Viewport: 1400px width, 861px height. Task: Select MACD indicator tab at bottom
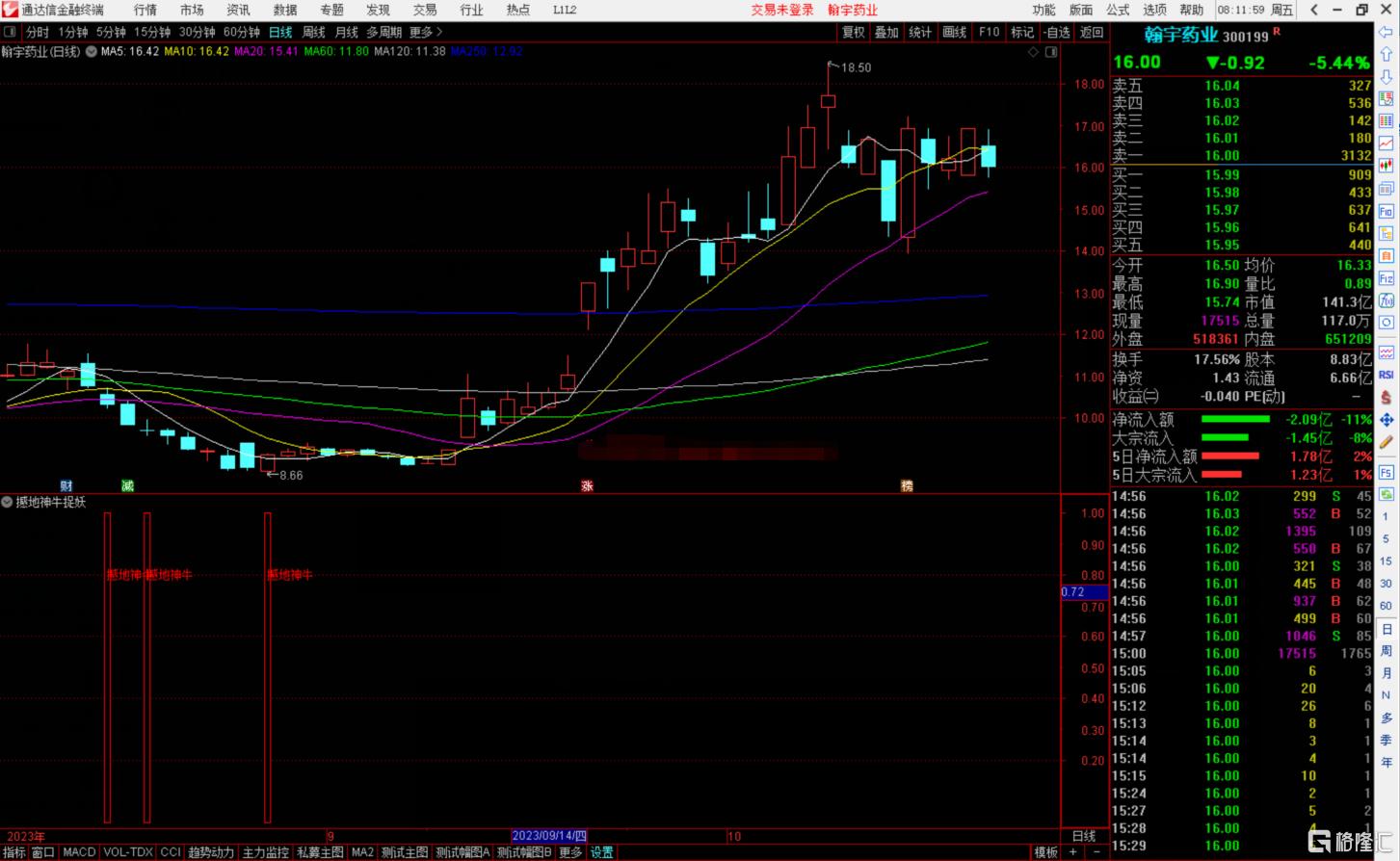coord(79,852)
